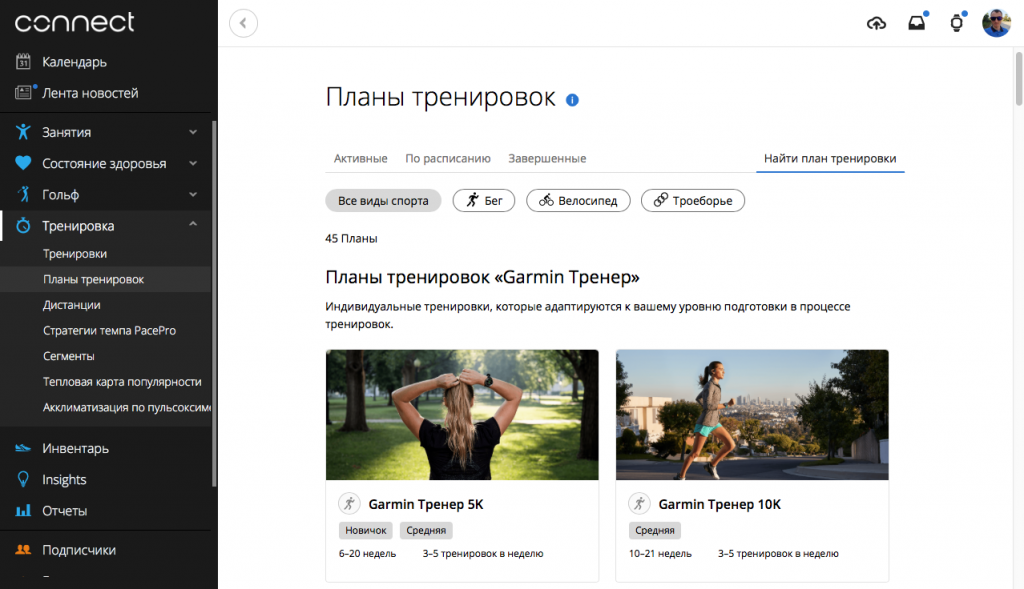Switch to the Завершенные tab
1024x589 pixels.
coord(547,158)
